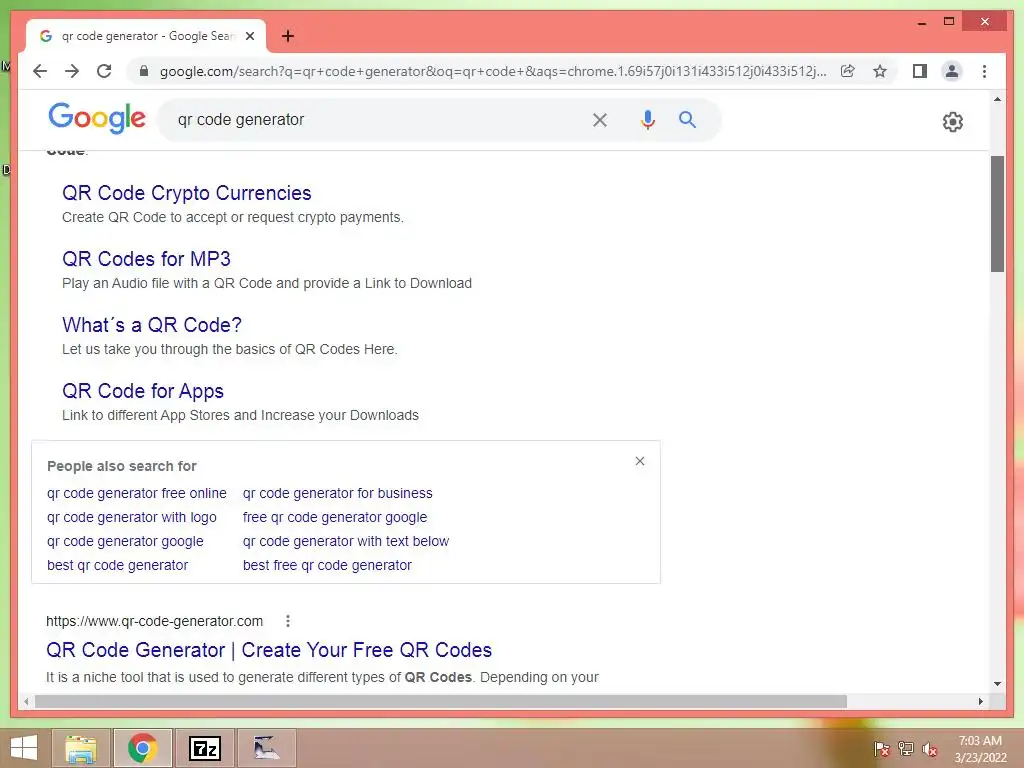
Task: Share this page from address bar
Action: (848, 71)
